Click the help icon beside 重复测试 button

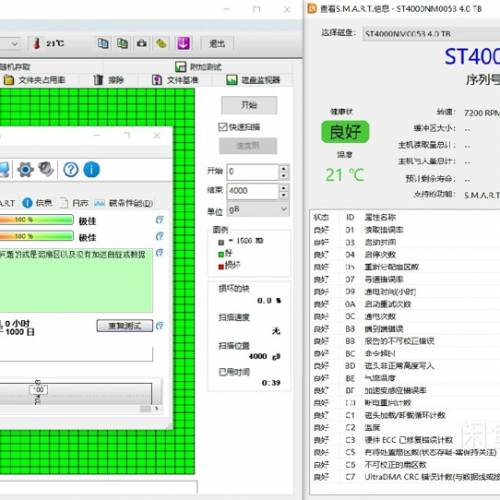coord(160,326)
